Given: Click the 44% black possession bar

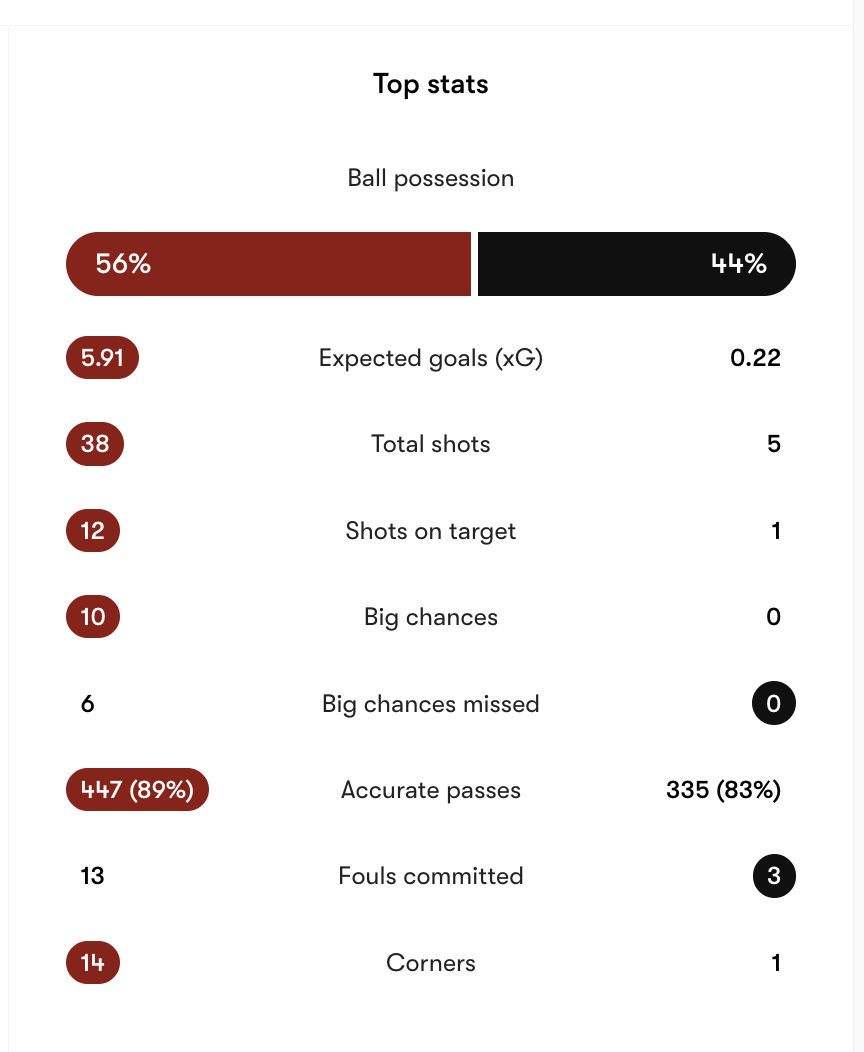Looking at the screenshot, I should 636,264.
